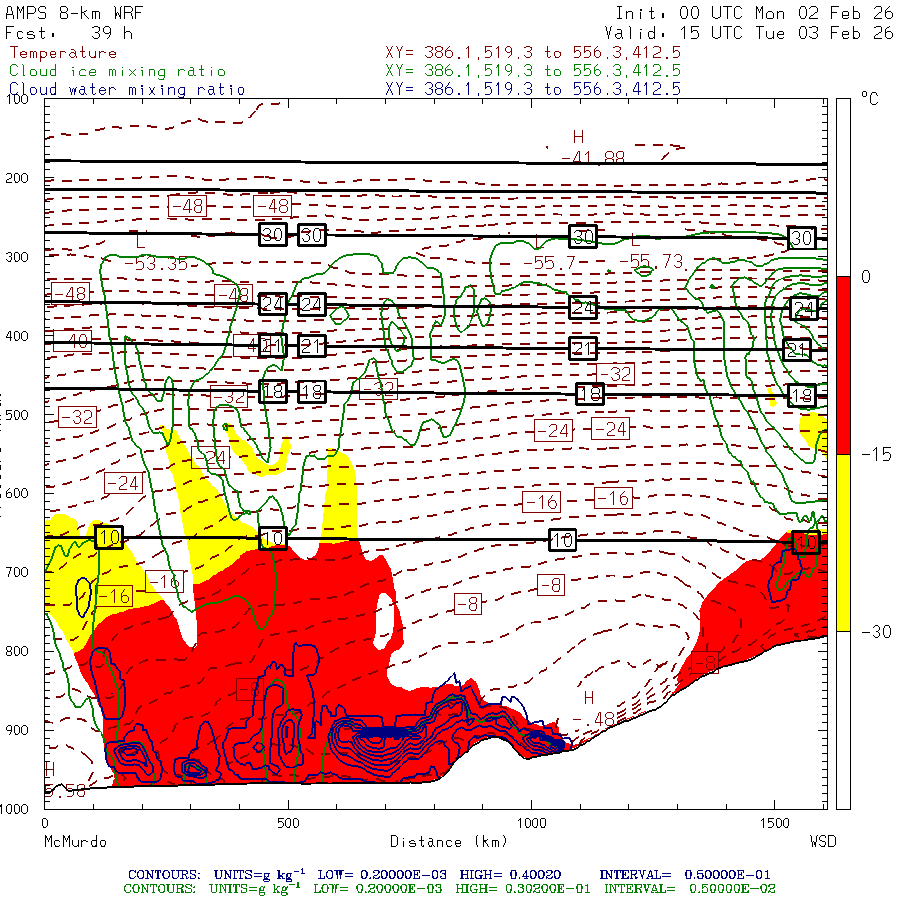Click the 'AMPS 8-km WRF' title text
The width and height of the screenshot is (900, 900).
(x=74, y=13)
